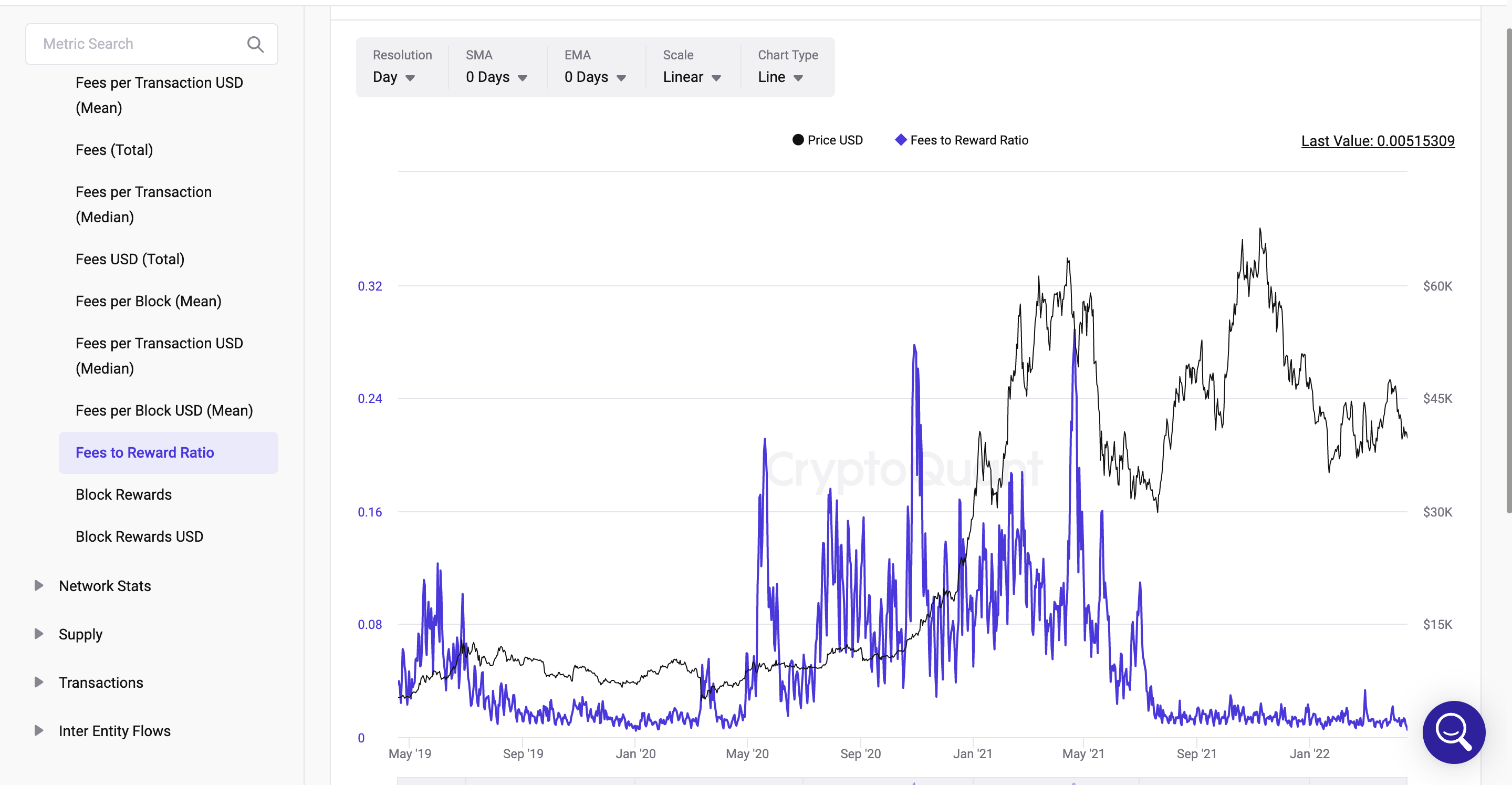Expand the Inter Entity Flows category
The image size is (1512, 785).
pos(39,730)
